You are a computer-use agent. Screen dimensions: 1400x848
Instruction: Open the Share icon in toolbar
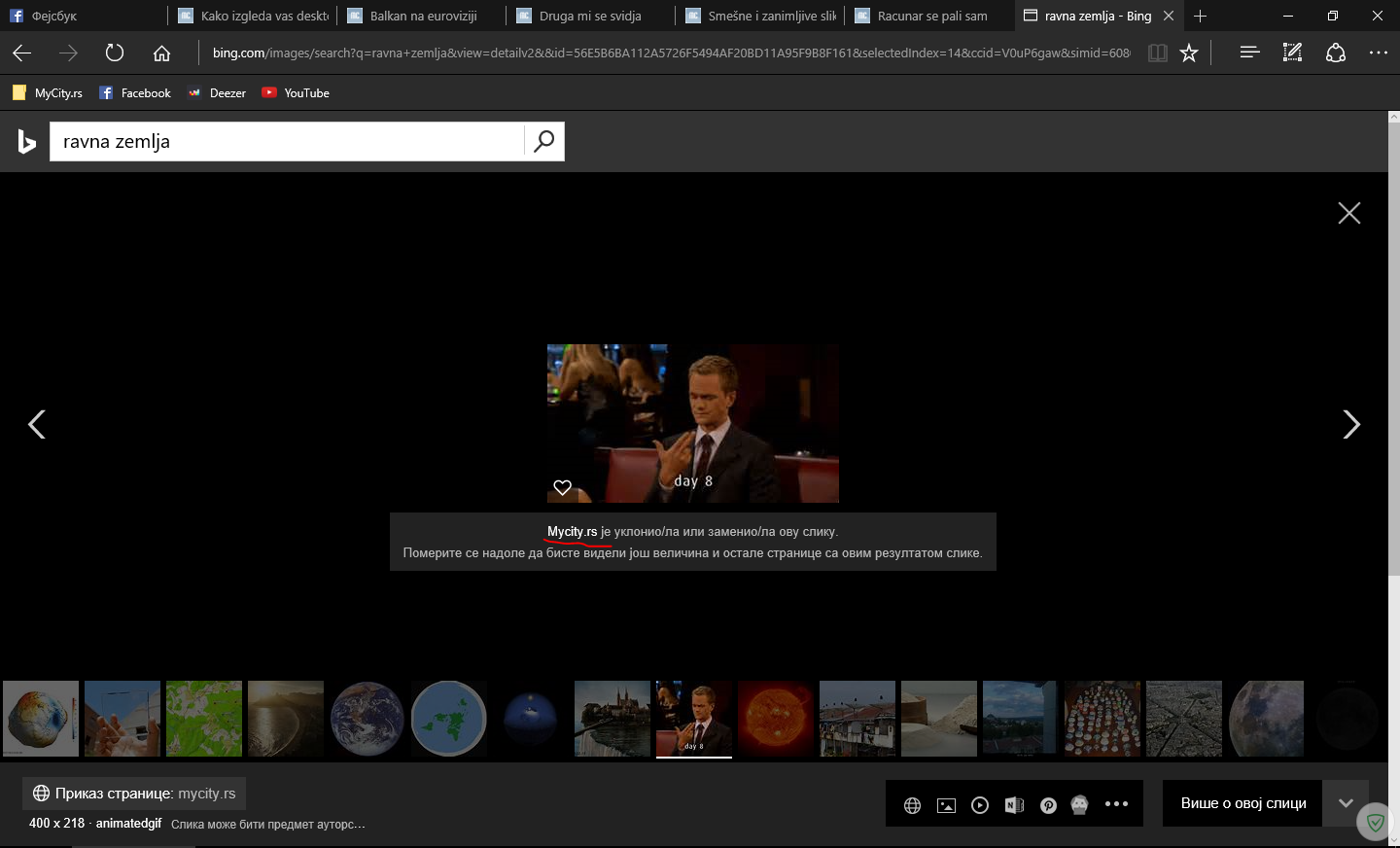tap(1336, 53)
